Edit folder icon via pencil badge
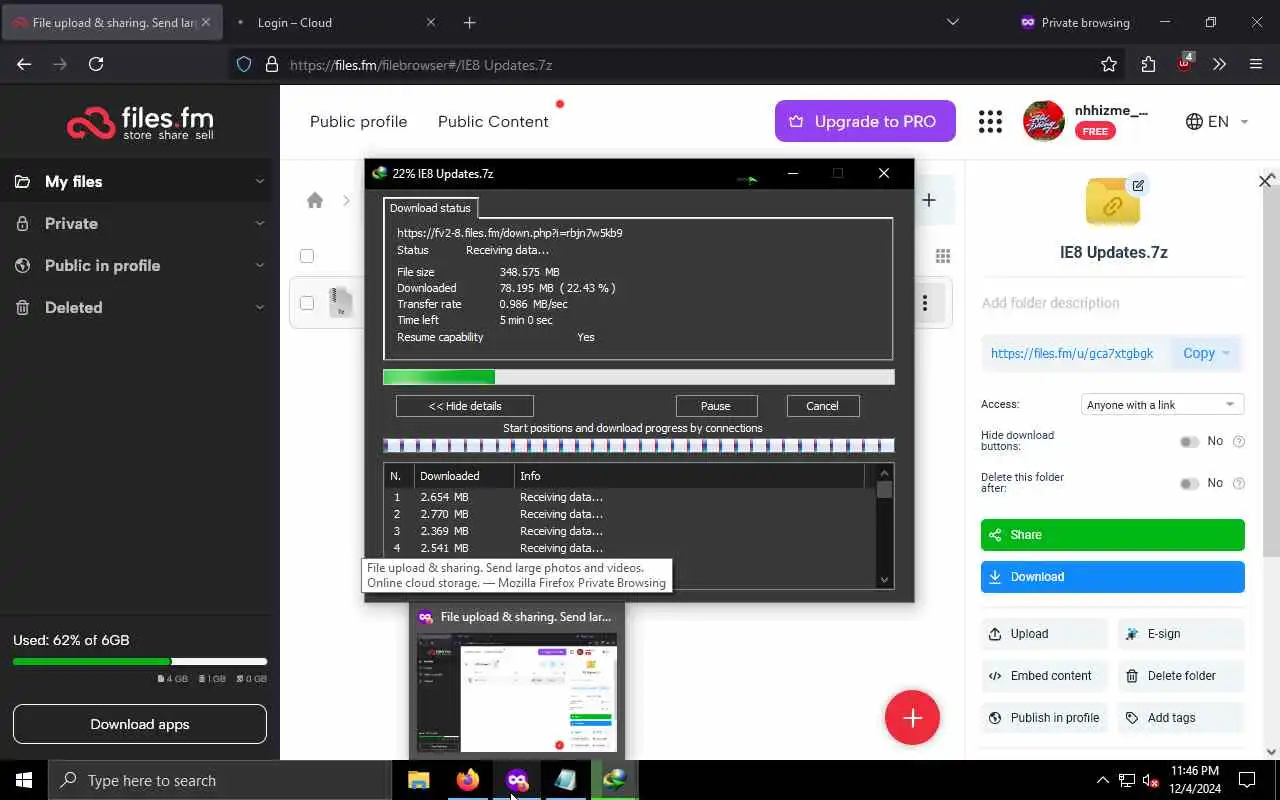This screenshot has width=1280, height=800. click(1137, 185)
